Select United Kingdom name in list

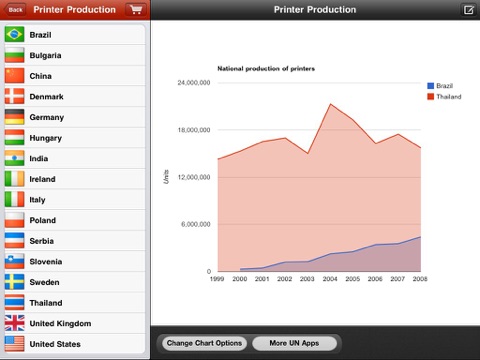(x=60, y=324)
